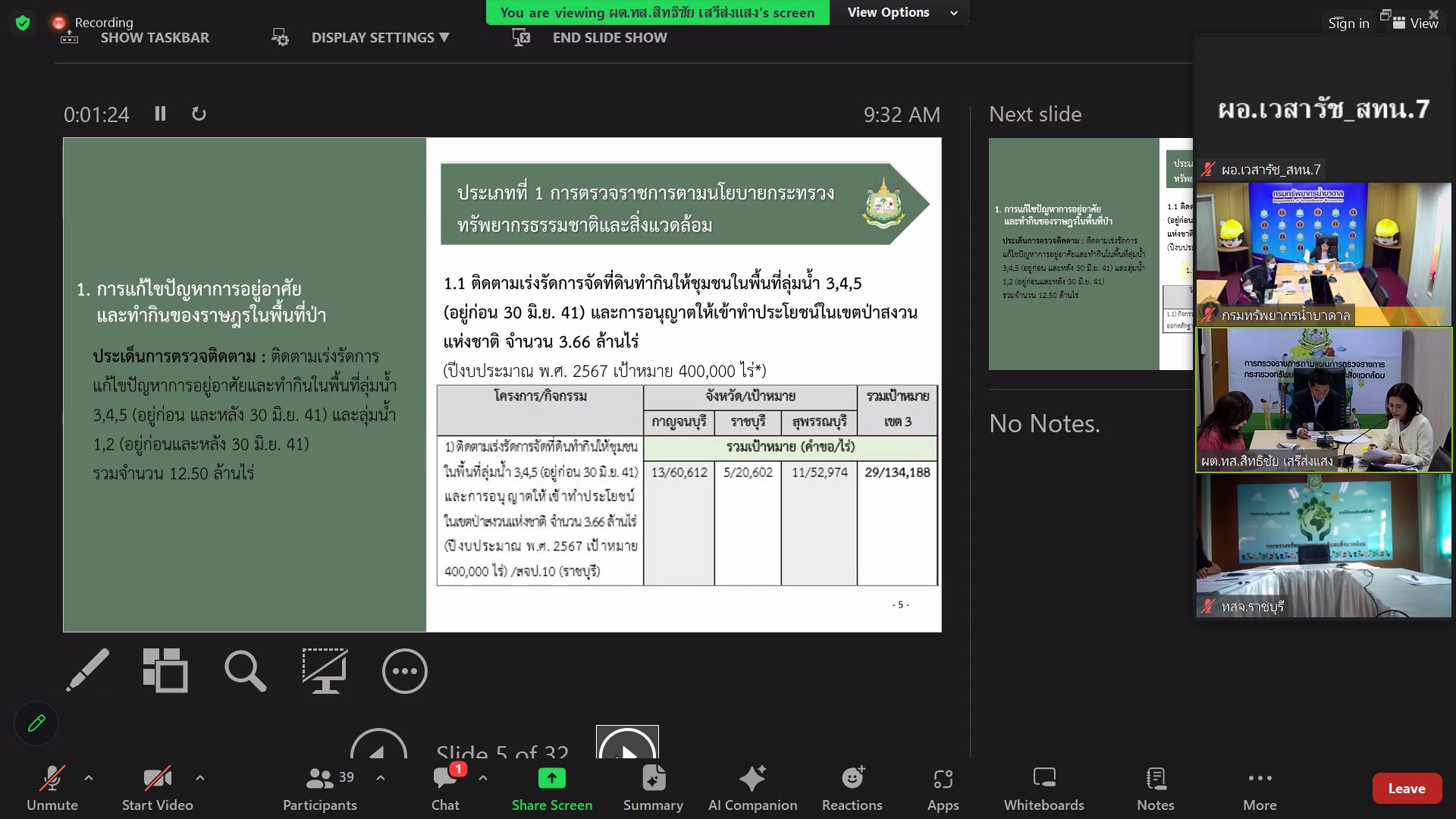The width and height of the screenshot is (1456, 819).
Task: Advance to the next slide arrow
Action: click(627, 742)
